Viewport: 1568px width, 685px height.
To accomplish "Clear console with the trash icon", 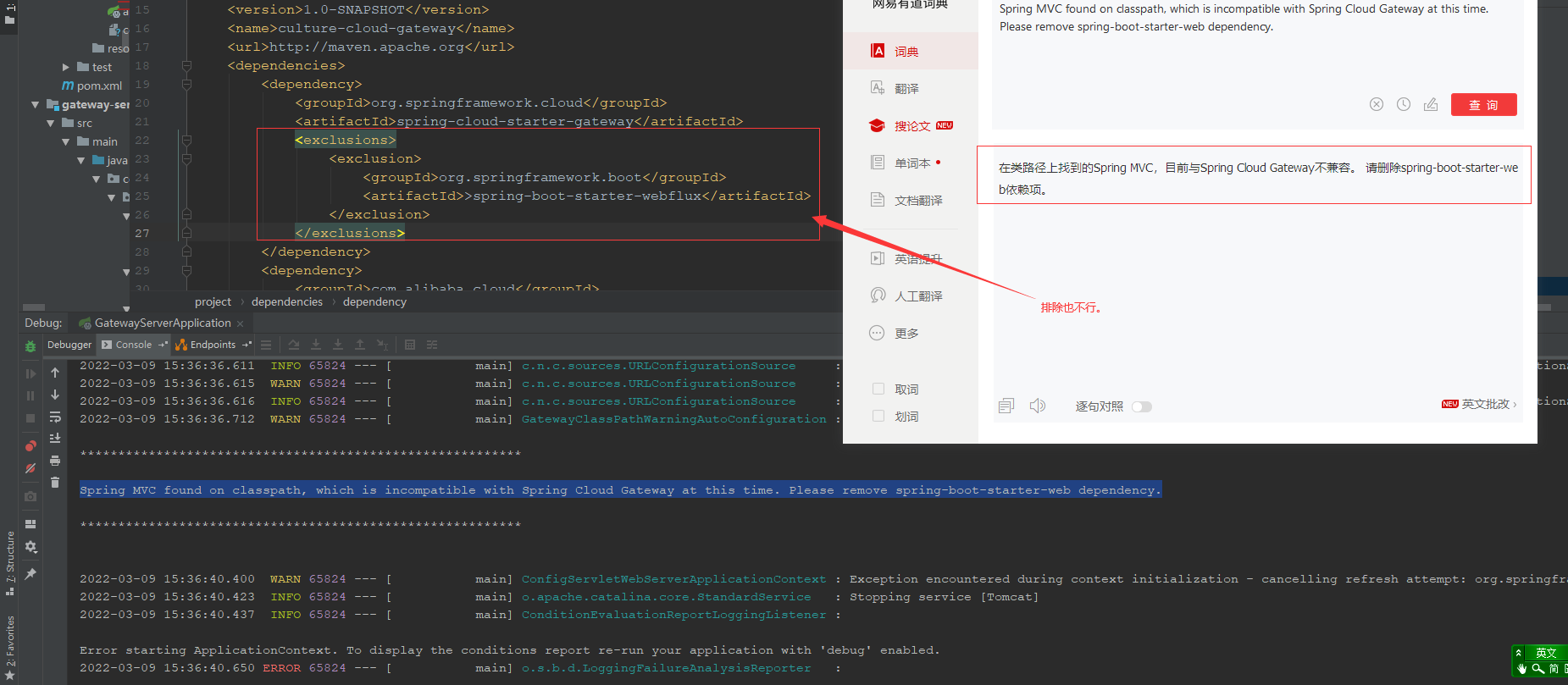I will point(55,483).
